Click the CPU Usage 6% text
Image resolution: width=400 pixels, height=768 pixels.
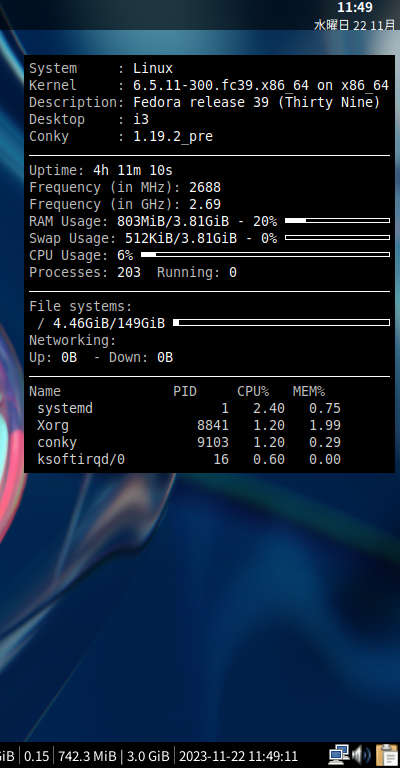[x=81, y=255]
